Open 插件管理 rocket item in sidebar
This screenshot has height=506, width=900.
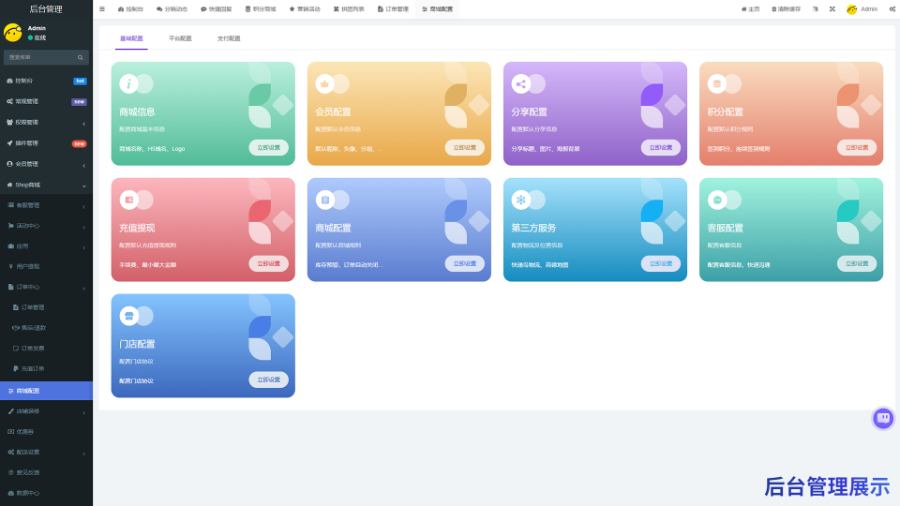click(x=46, y=143)
